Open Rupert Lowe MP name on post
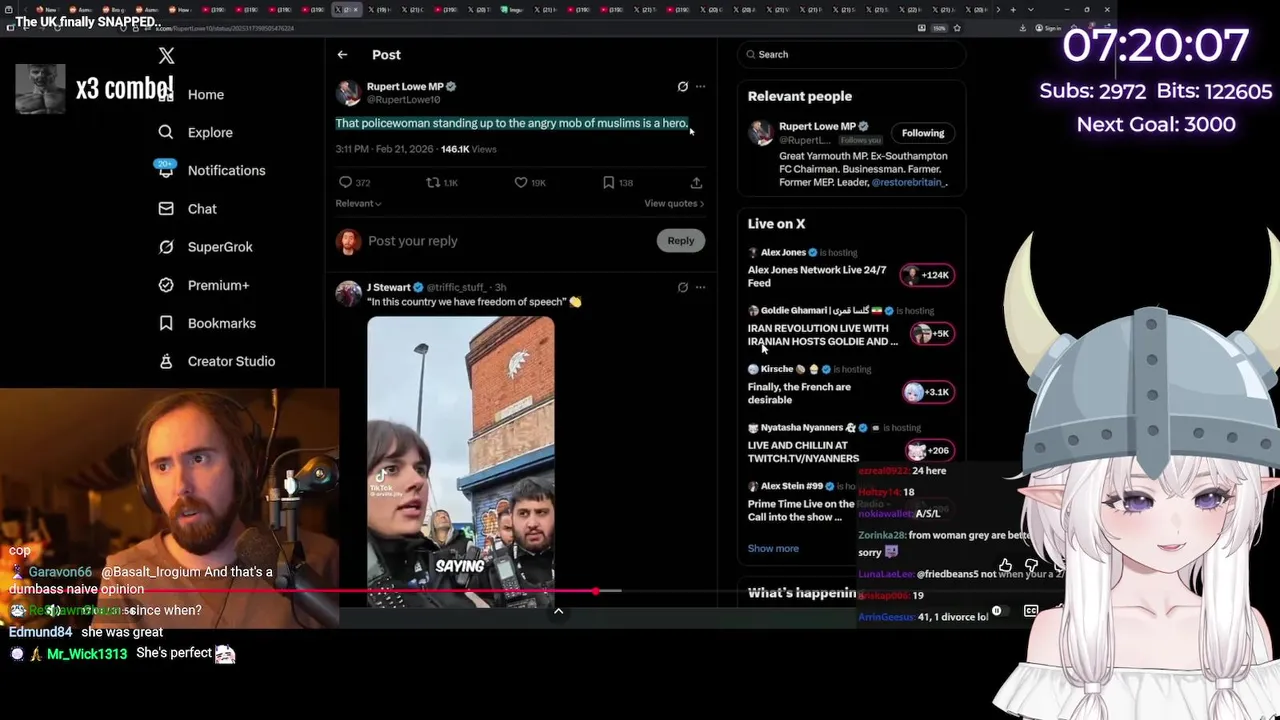Image resolution: width=1280 pixels, height=720 pixels. click(x=405, y=87)
